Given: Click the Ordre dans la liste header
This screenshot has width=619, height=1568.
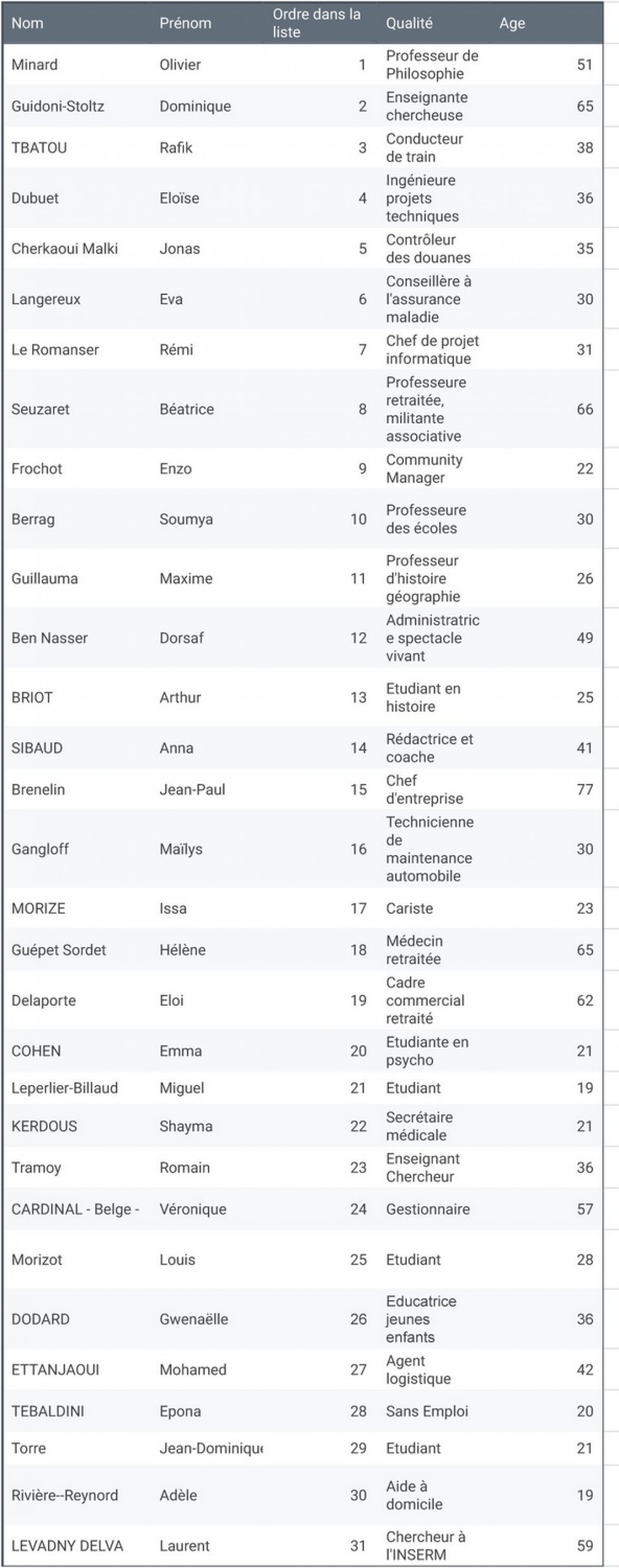Looking at the screenshot, I should pyautogui.click(x=316, y=23).
